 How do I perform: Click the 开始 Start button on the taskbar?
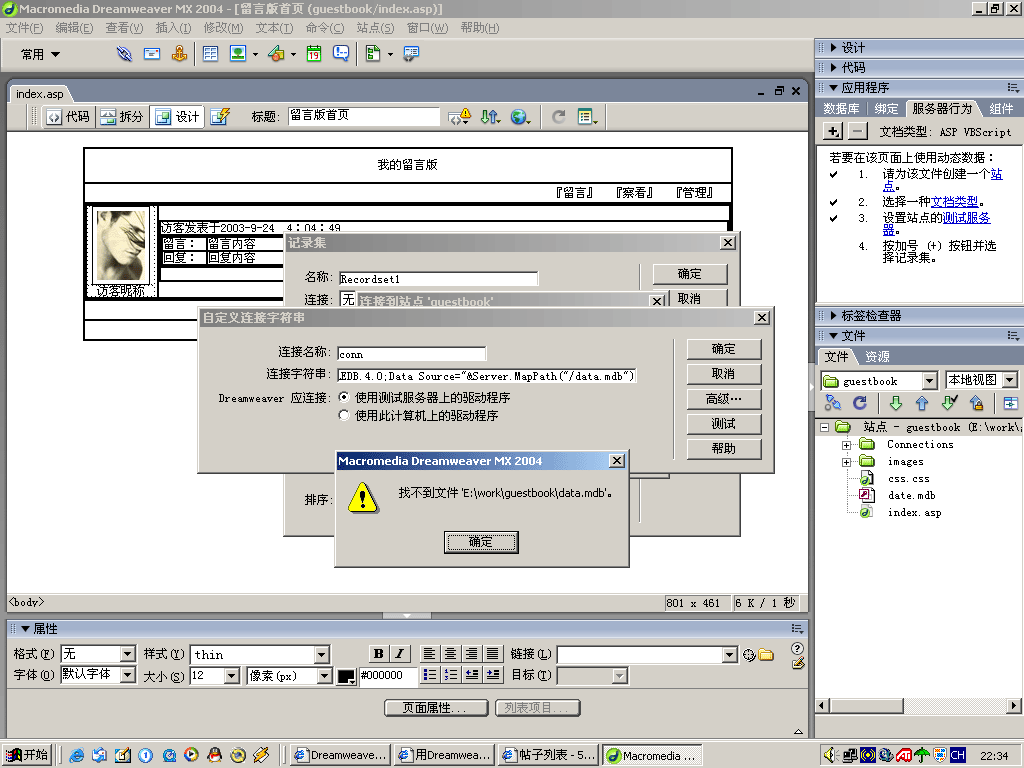27,755
